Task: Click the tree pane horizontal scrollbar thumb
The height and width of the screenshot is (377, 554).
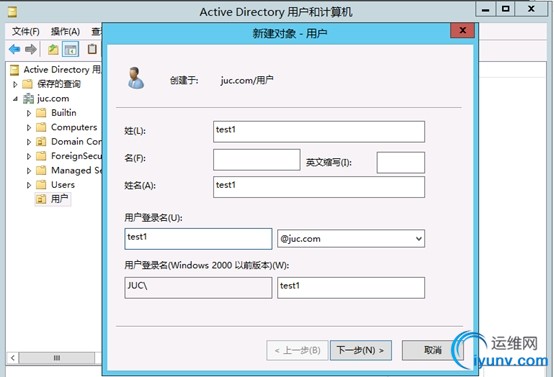Action: click(x=57, y=358)
